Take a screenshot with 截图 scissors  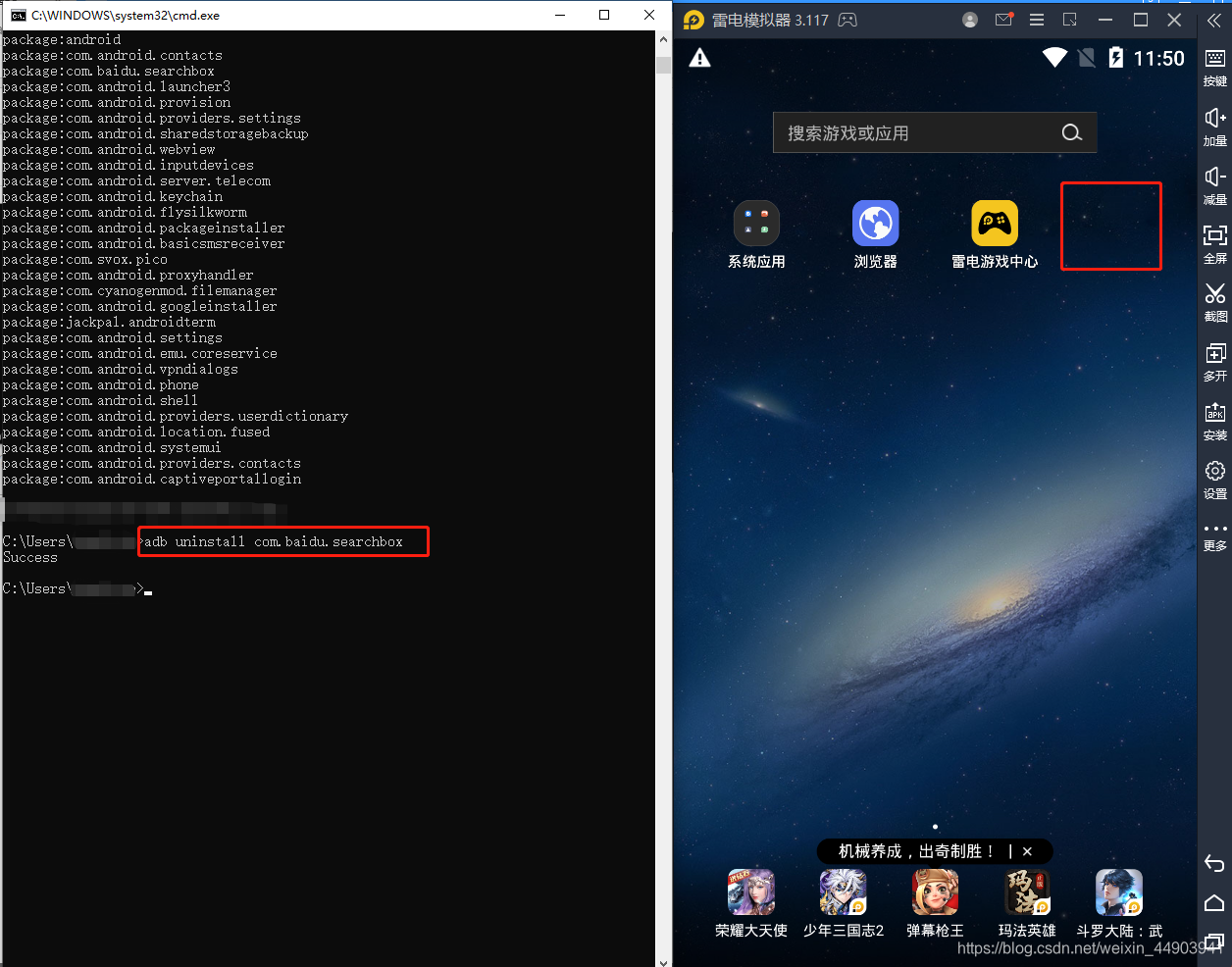click(1215, 303)
